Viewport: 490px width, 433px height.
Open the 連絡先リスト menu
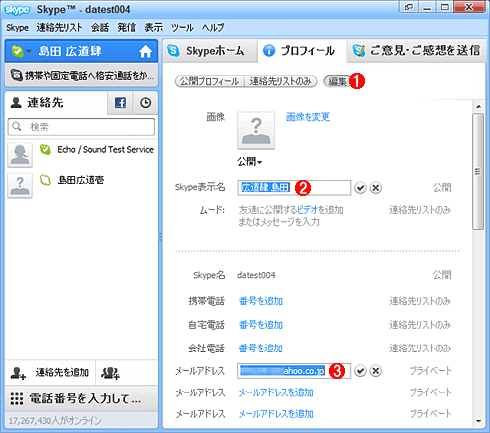(x=59, y=28)
